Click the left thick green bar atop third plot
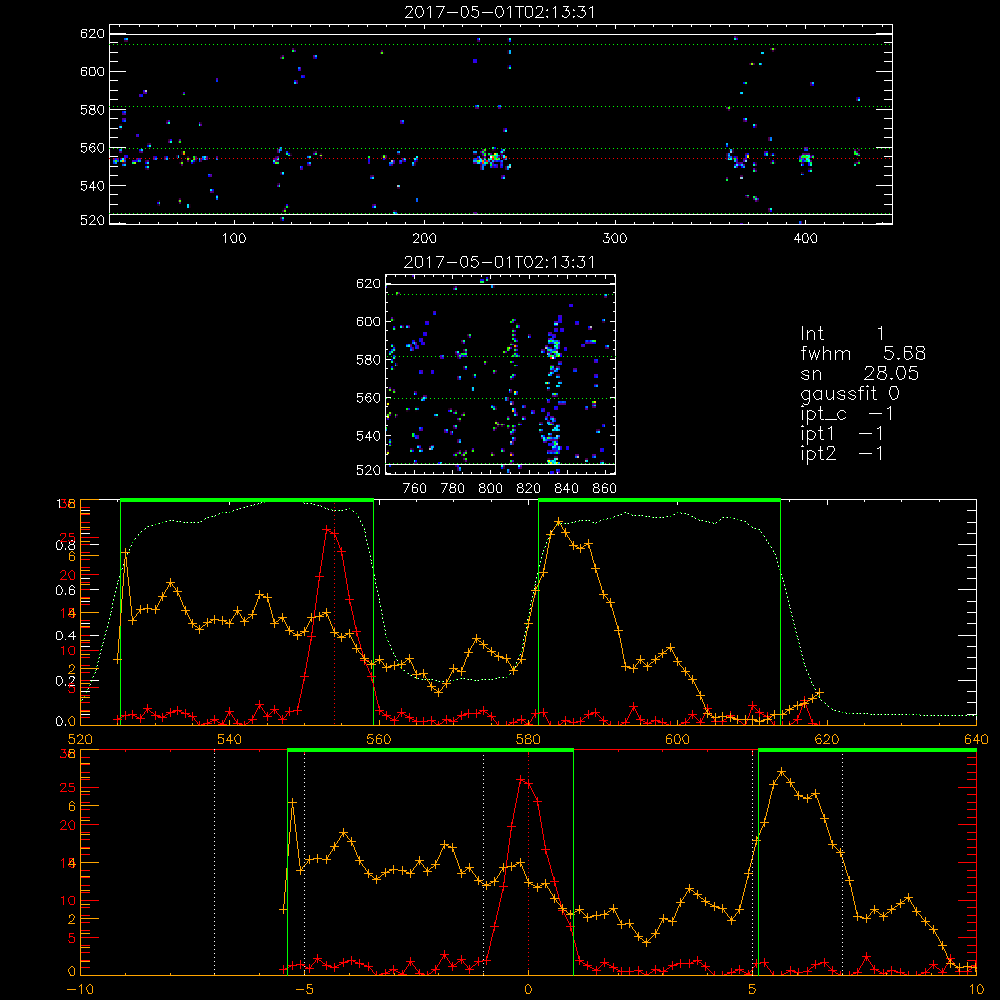This screenshot has width=1000, height=1000. (247, 500)
